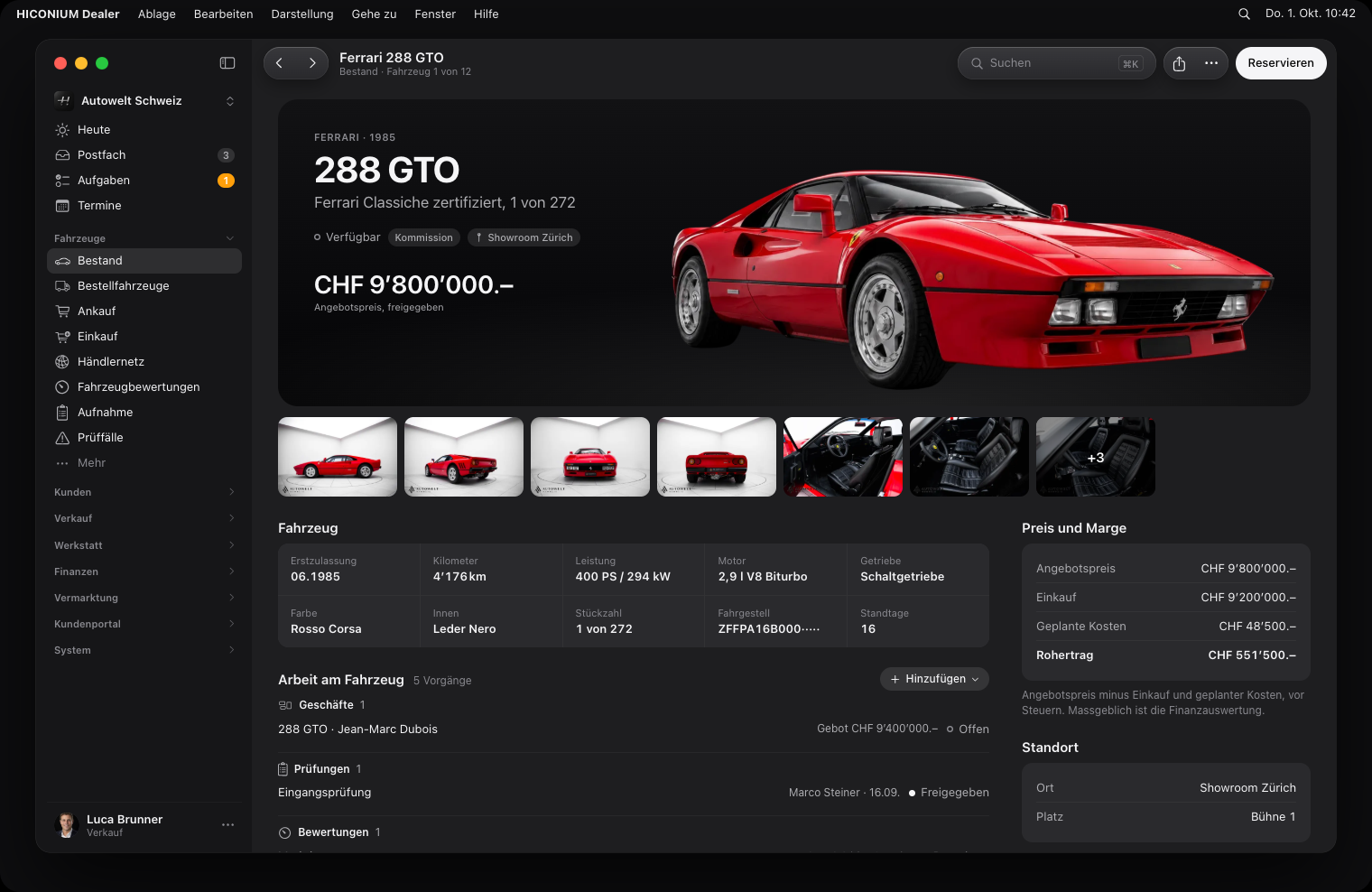Open user options next to Luca Brunner

[x=227, y=825]
